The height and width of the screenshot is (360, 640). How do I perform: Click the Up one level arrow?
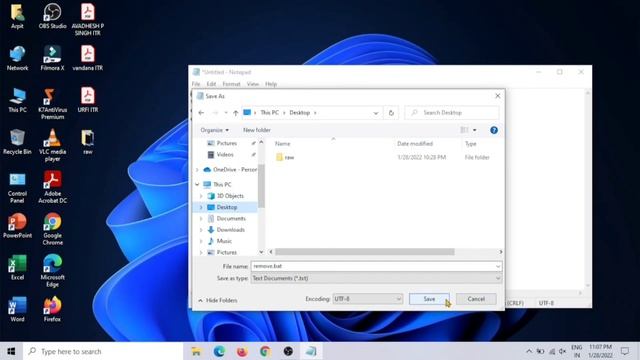pyautogui.click(x=236, y=113)
